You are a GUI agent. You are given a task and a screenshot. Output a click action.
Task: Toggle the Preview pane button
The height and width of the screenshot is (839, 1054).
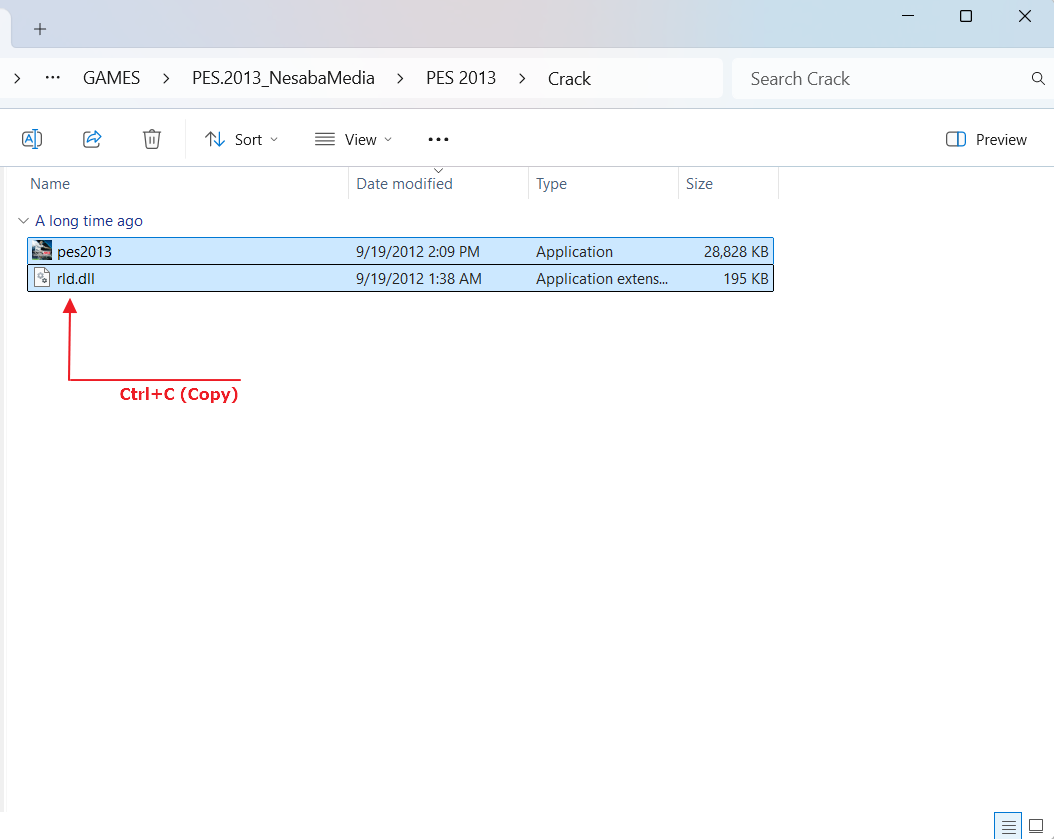coord(986,139)
